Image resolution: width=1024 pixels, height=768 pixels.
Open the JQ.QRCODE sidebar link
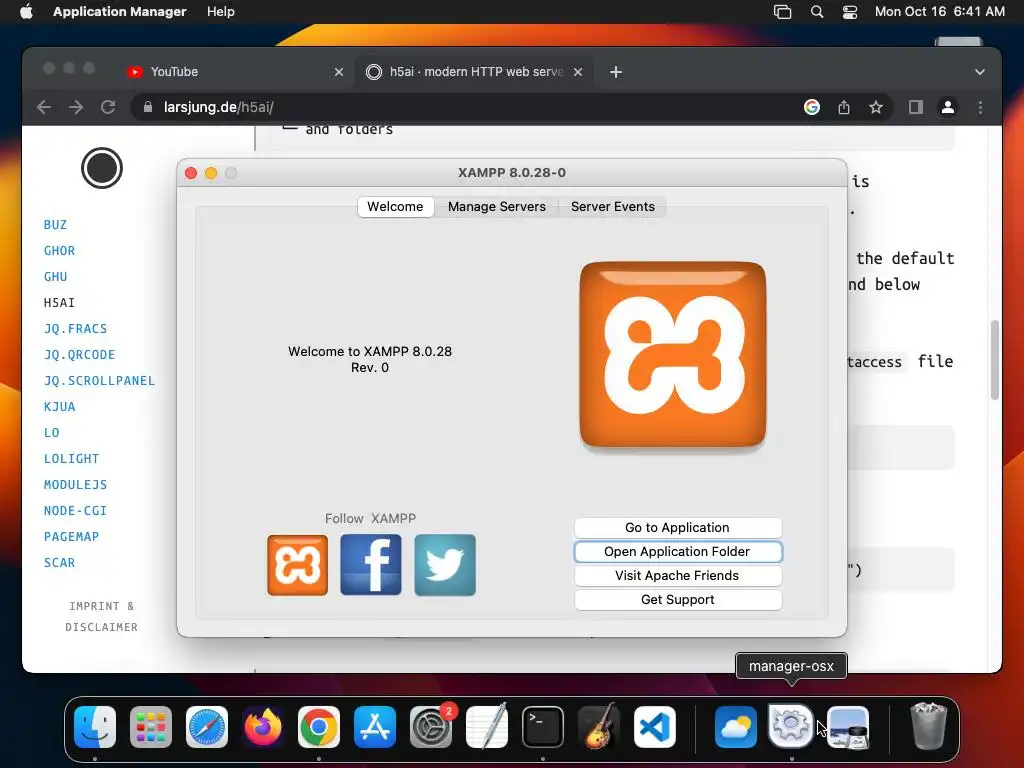click(79, 355)
